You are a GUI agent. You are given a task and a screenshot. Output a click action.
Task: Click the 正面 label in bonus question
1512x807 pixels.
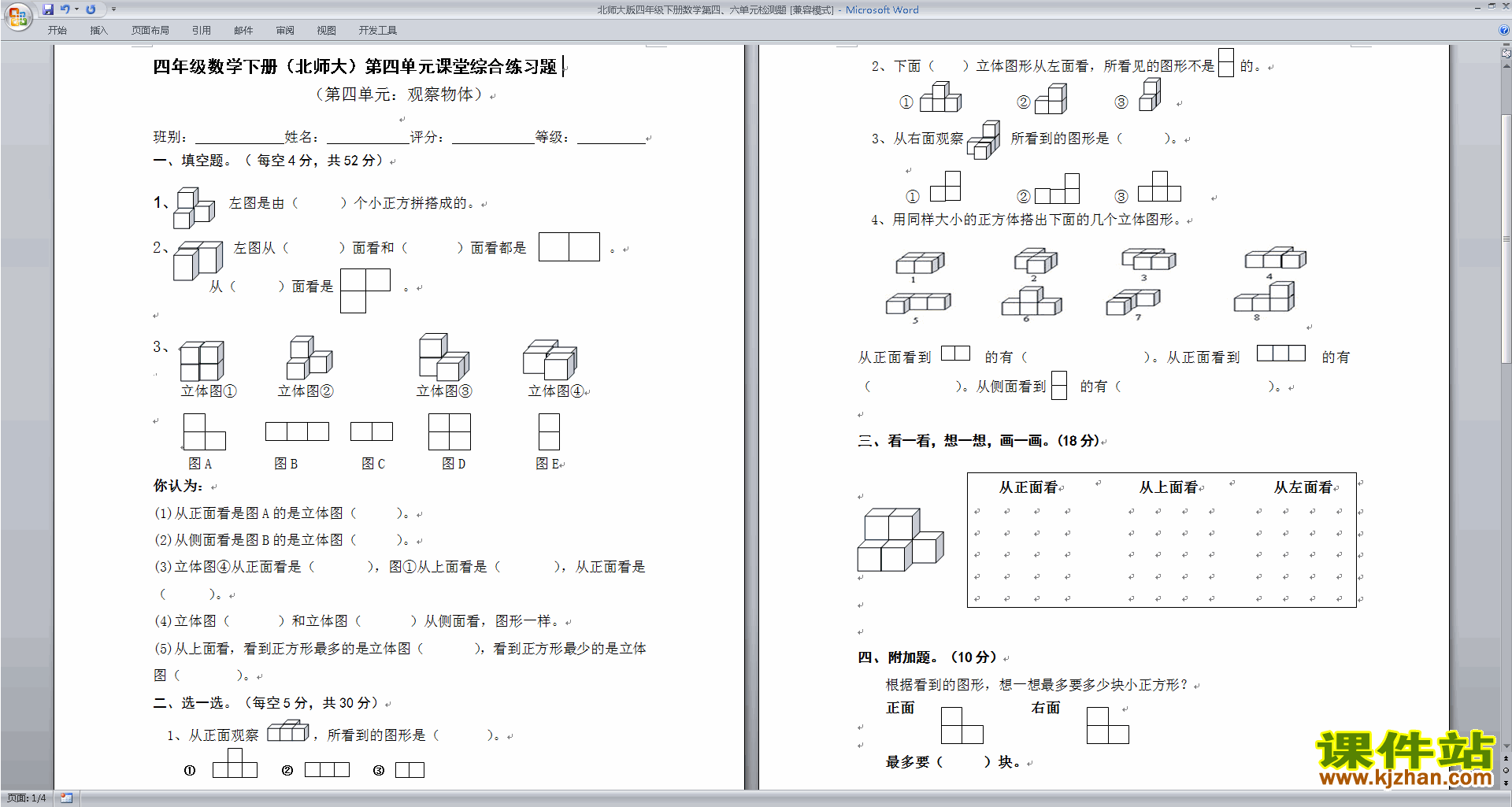pyautogui.click(x=900, y=709)
